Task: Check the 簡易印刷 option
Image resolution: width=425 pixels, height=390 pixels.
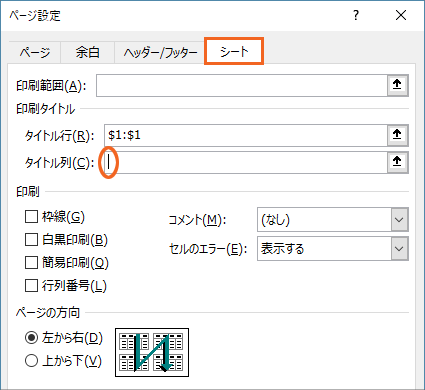Action: click(31, 263)
